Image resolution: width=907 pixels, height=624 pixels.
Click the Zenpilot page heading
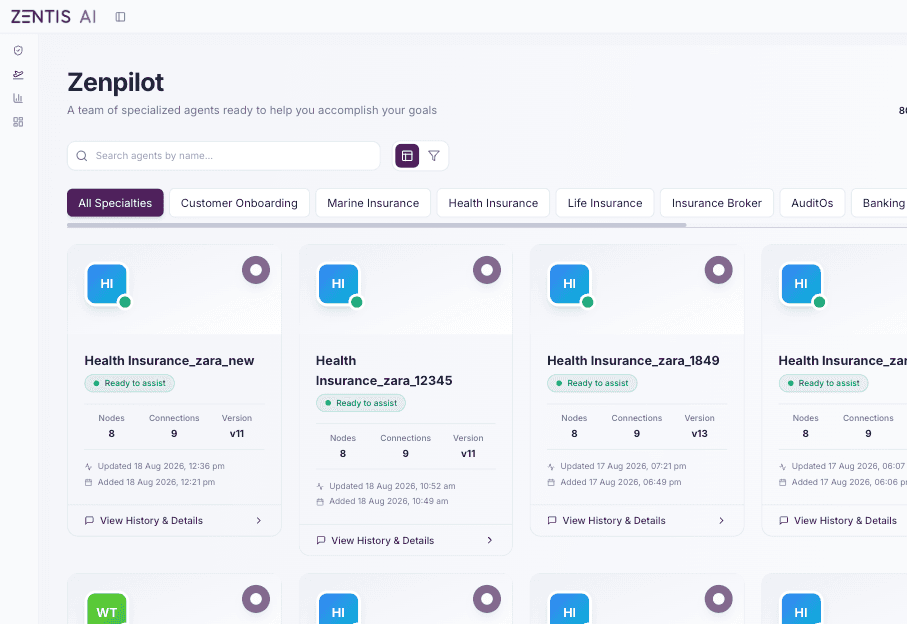pos(116,82)
